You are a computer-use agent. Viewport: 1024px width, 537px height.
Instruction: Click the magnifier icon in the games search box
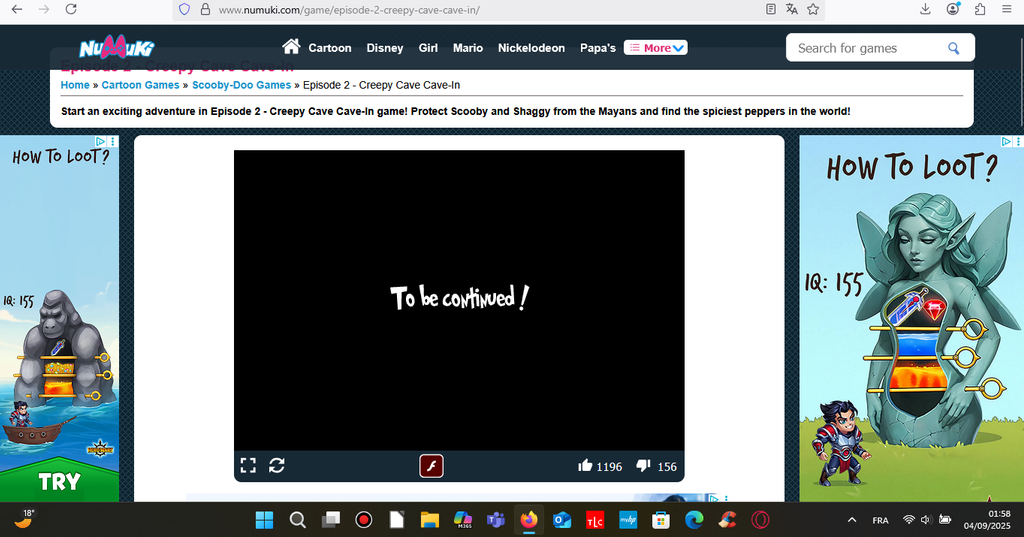click(x=954, y=48)
